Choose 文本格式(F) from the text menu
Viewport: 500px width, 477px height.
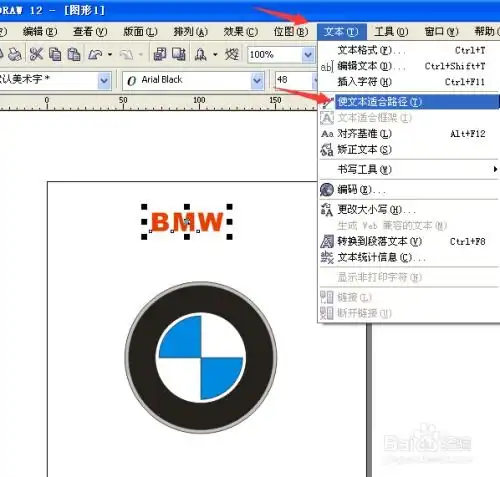[409, 50]
